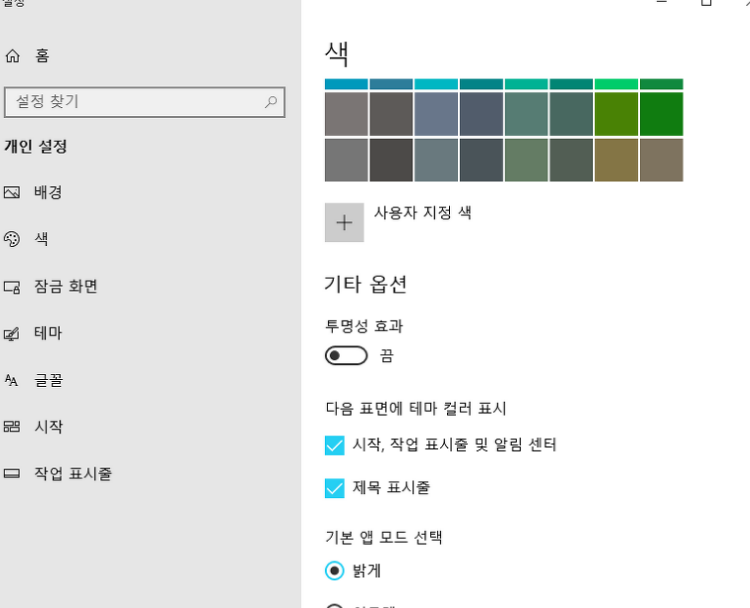
Task: Click the 배경 picture icon
Action: point(12,192)
